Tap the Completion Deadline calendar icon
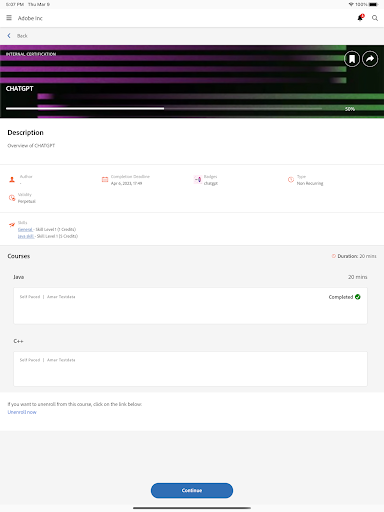This screenshot has height=512, width=384. (105, 180)
